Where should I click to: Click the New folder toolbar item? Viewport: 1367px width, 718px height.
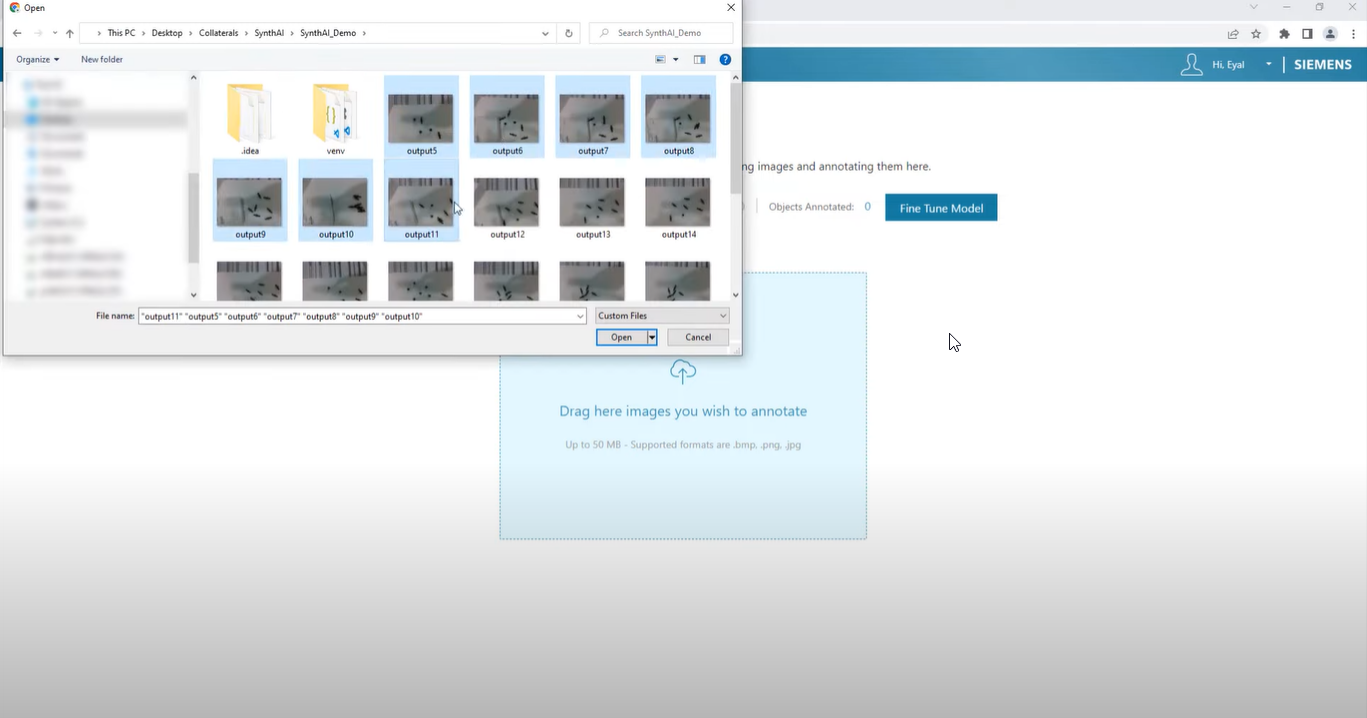(x=101, y=59)
